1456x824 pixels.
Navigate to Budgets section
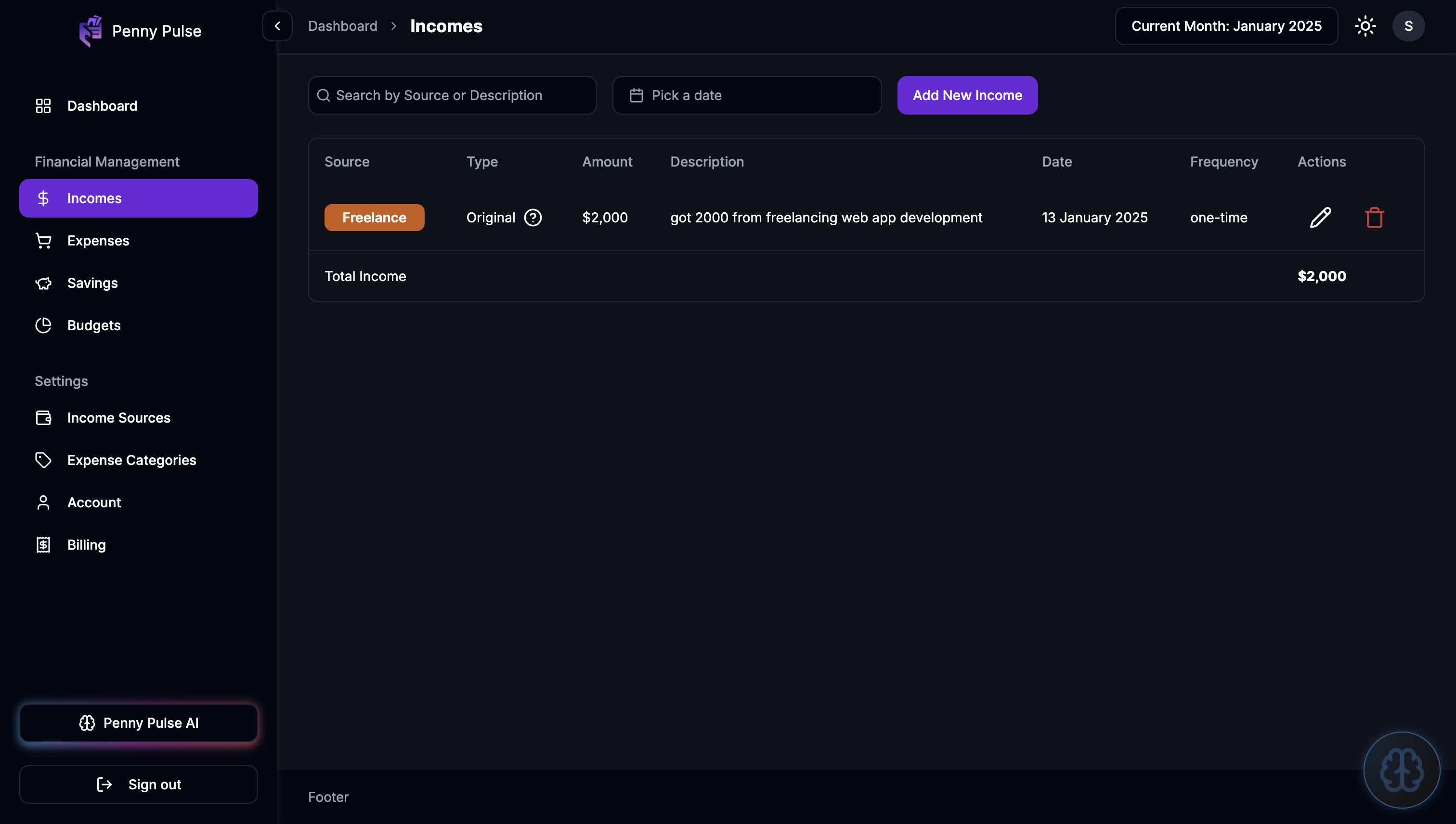tap(93, 325)
